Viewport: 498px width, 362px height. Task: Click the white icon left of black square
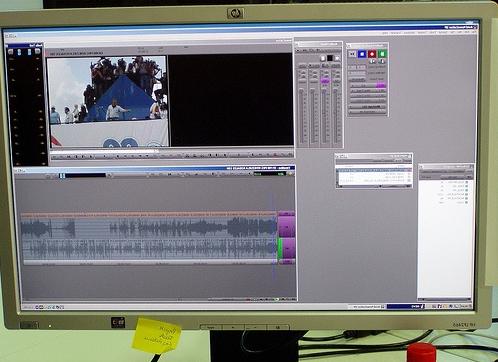click(x=323, y=58)
